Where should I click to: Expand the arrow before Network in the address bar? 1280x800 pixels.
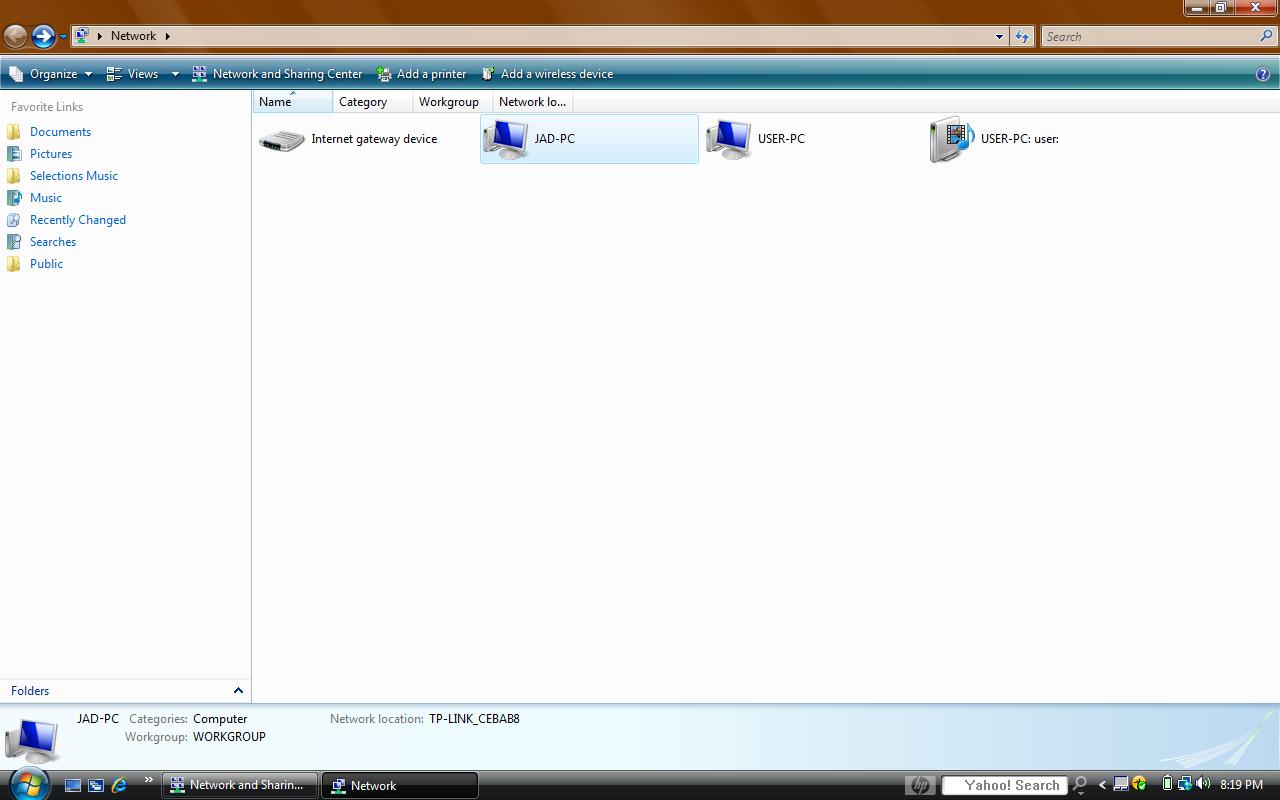click(x=99, y=36)
